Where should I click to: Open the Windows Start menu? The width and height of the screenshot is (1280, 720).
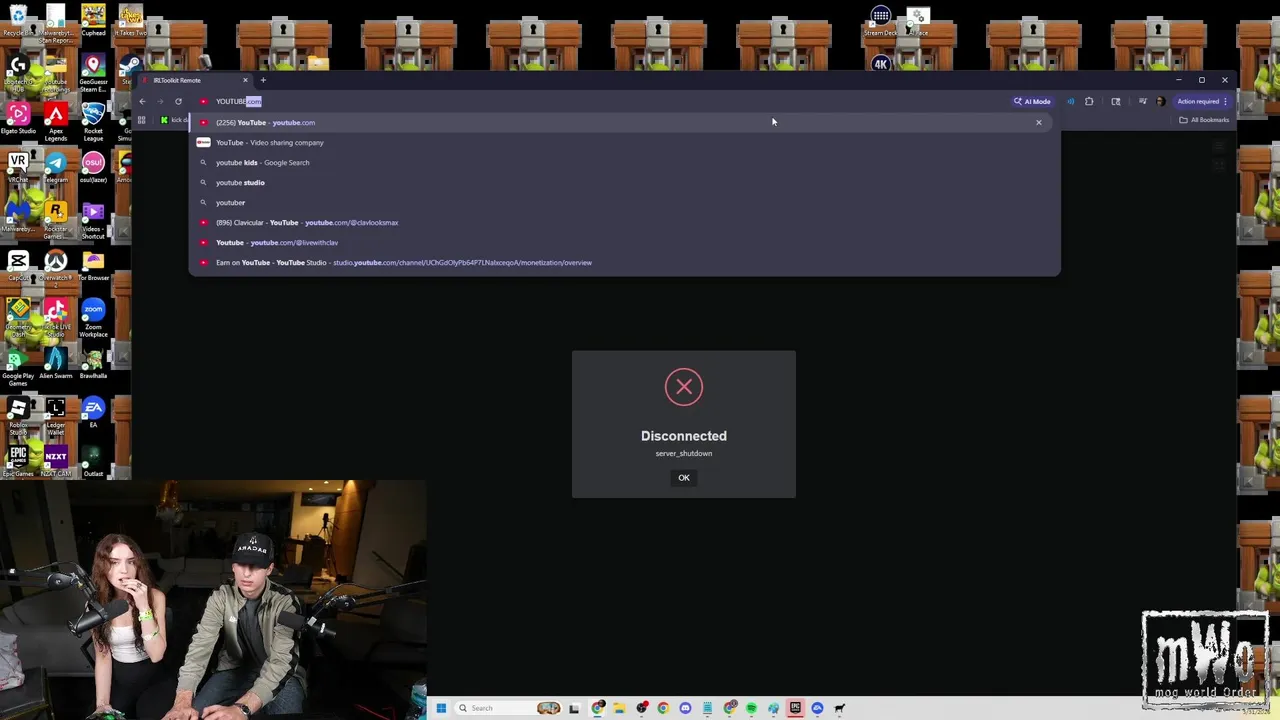(x=441, y=708)
